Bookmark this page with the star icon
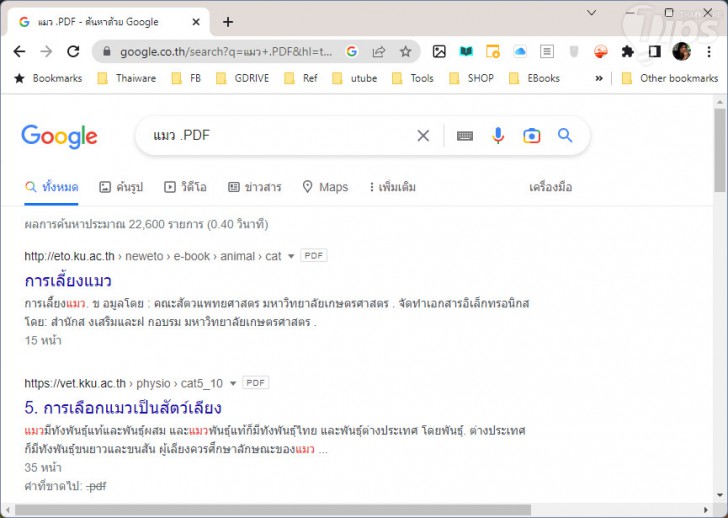This screenshot has width=728, height=518. (406, 52)
